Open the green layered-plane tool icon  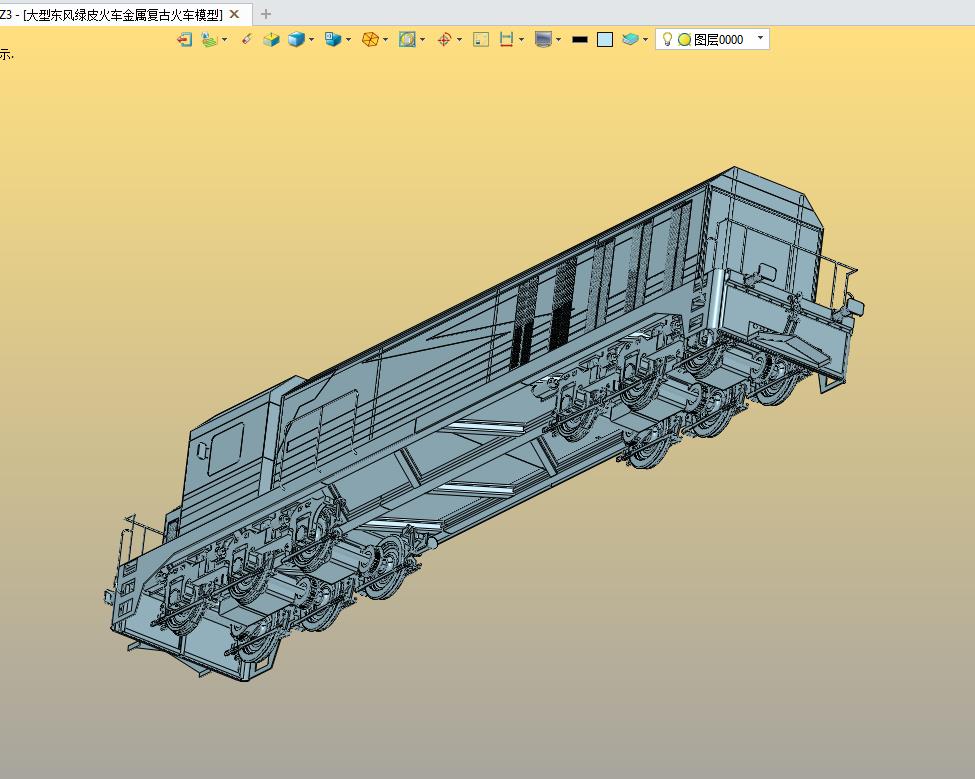[x=210, y=40]
